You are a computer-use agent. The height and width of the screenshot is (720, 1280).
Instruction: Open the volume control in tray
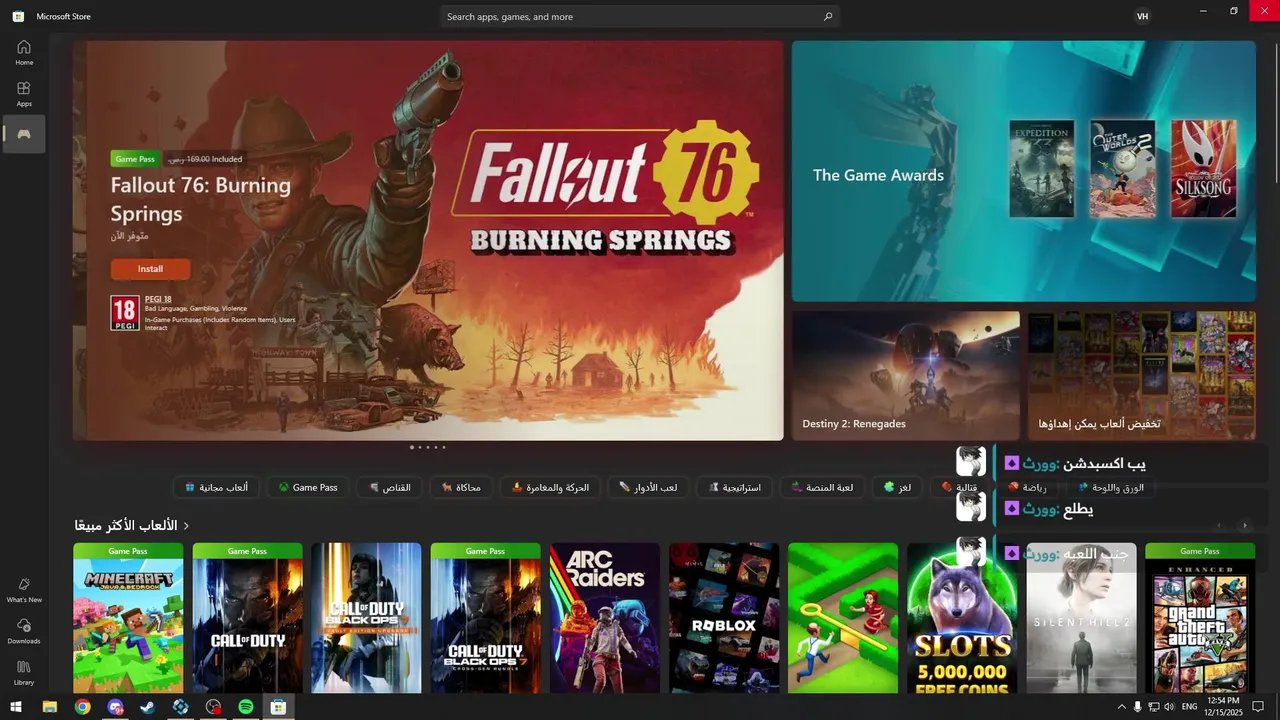tap(1169, 707)
